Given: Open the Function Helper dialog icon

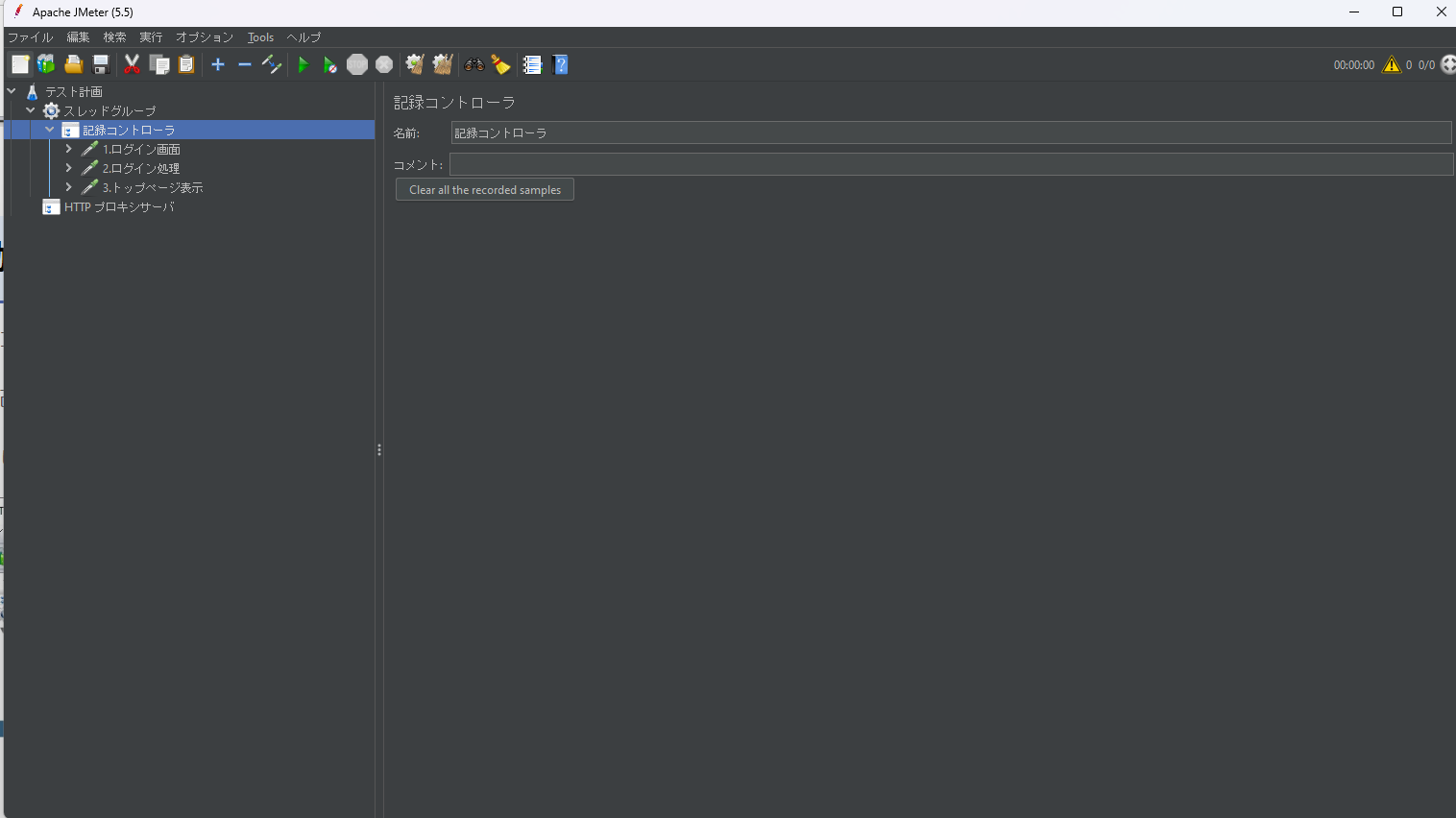Looking at the screenshot, I should [532, 64].
